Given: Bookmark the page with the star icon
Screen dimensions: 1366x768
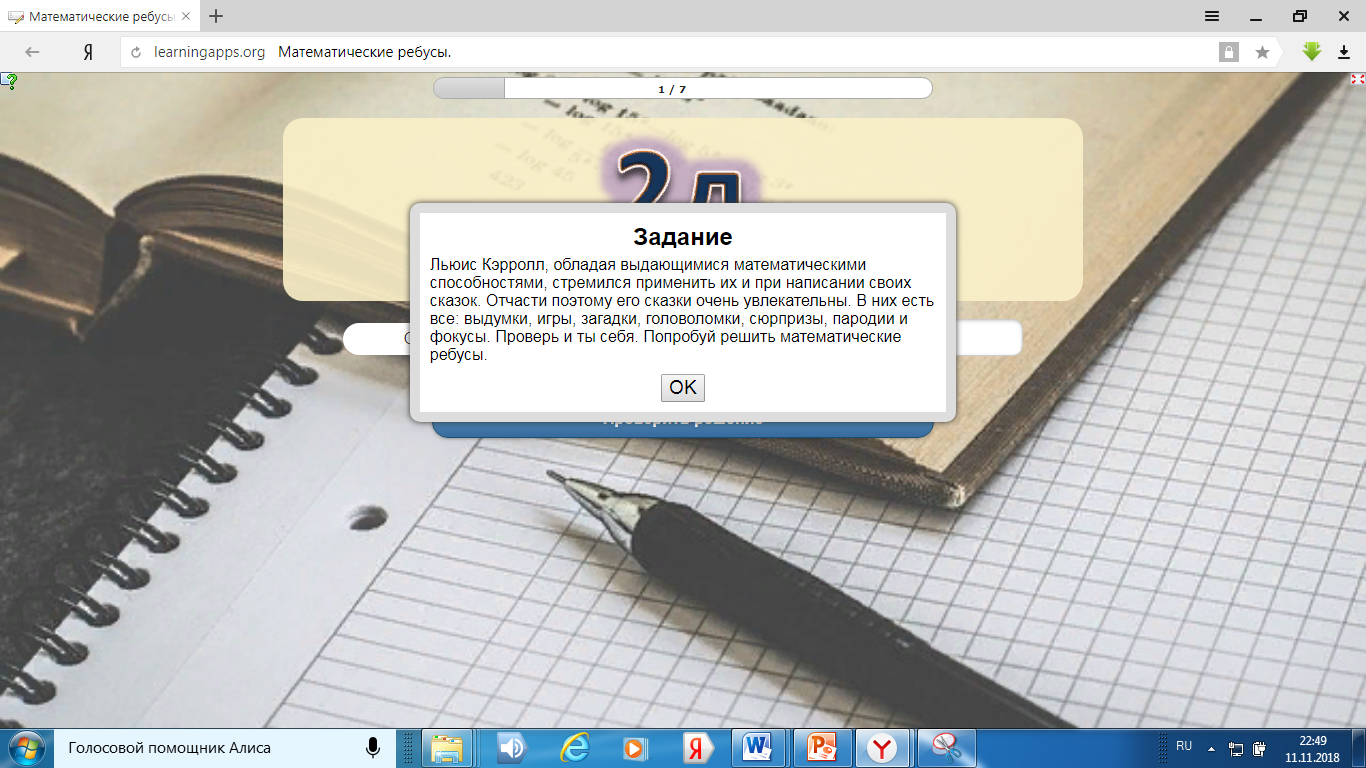Looking at the screenshot, I should [1262, 52].
